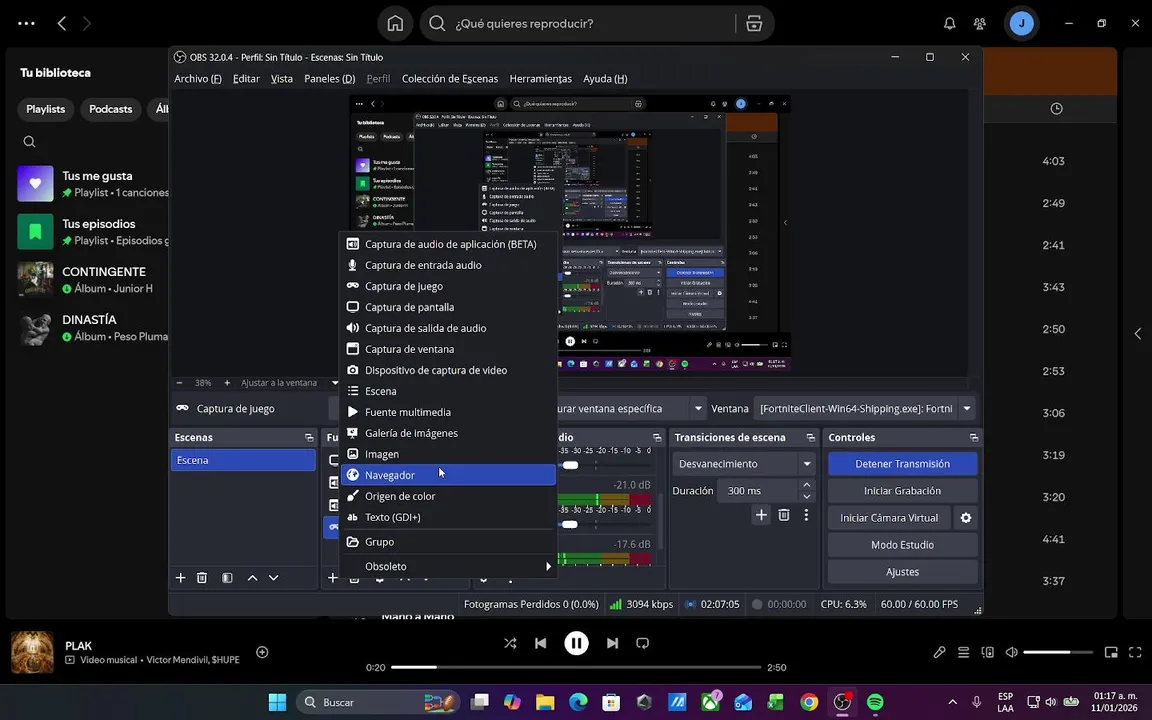Image resolution: width=1152 pixels, height=720 pixels.
Task: Skip to next Spotify track
Action: tap(612, 644)
